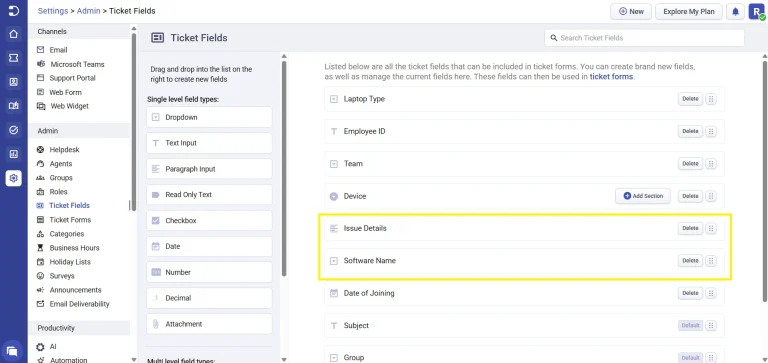Open the Contacts icon in left rail

14,82
